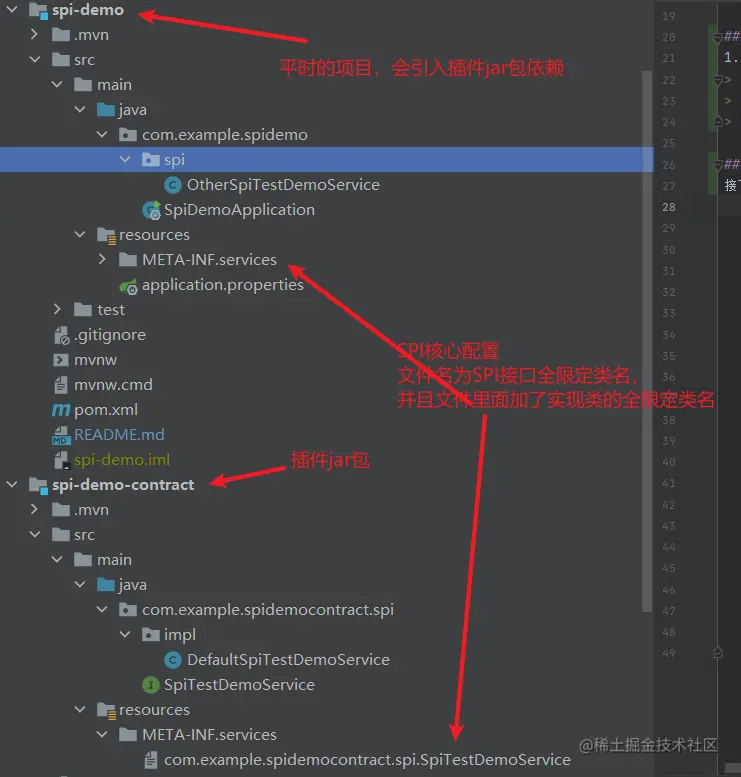Collapse the src folder under spi-demo
Screen dimensions: 741x777
(x=35, y=59)
